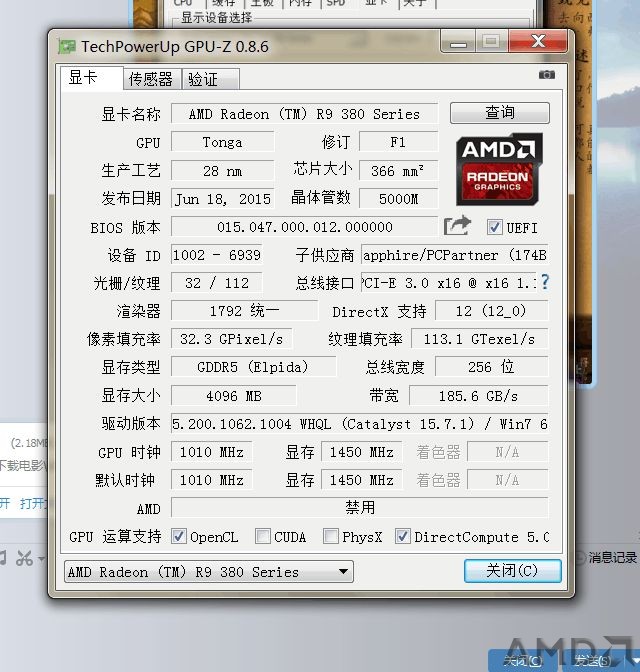
Task: Click 消息记录 in the chat window behind
Action: 612,557
